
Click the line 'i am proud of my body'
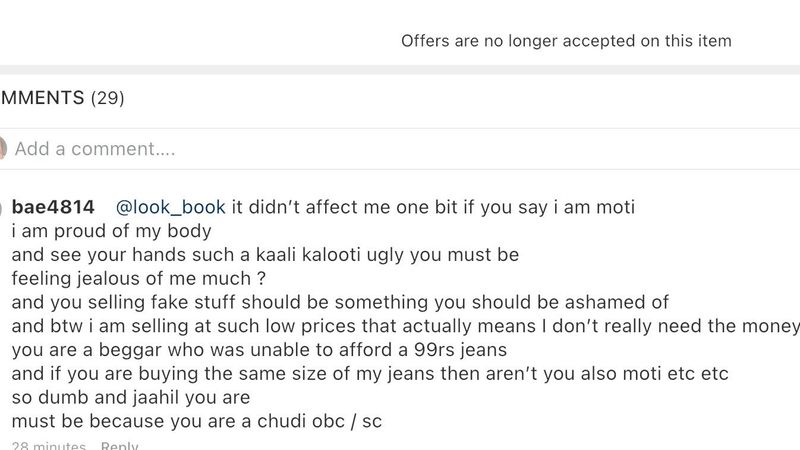(111, 231)
